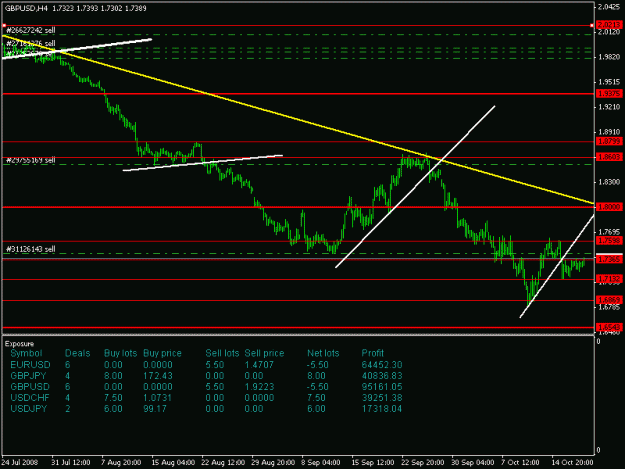This screenshot has width=625, height=469.
Task: Click the GBPUSD,H4 chart title
Action: pos(75,8)
